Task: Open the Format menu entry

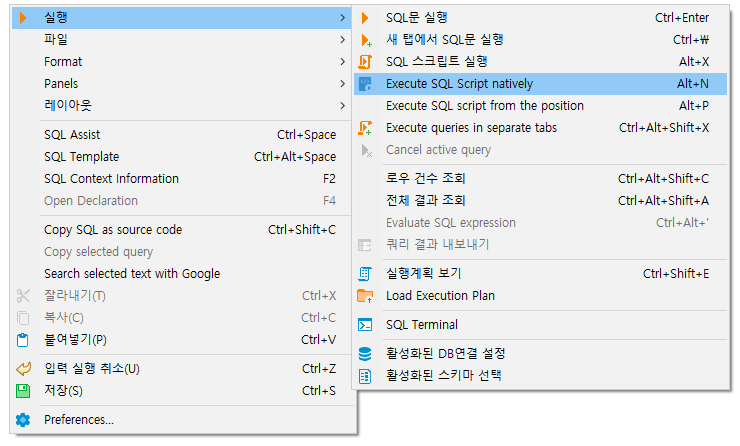Action: (181, 62)
